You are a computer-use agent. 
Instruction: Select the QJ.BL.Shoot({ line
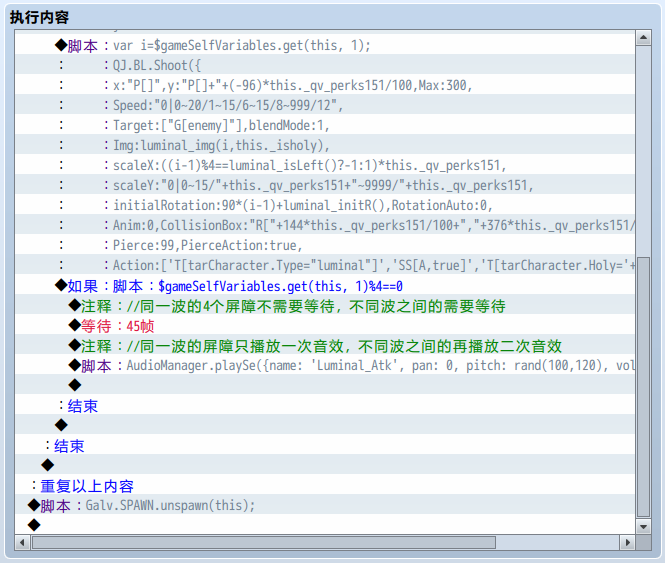(325, 65)
